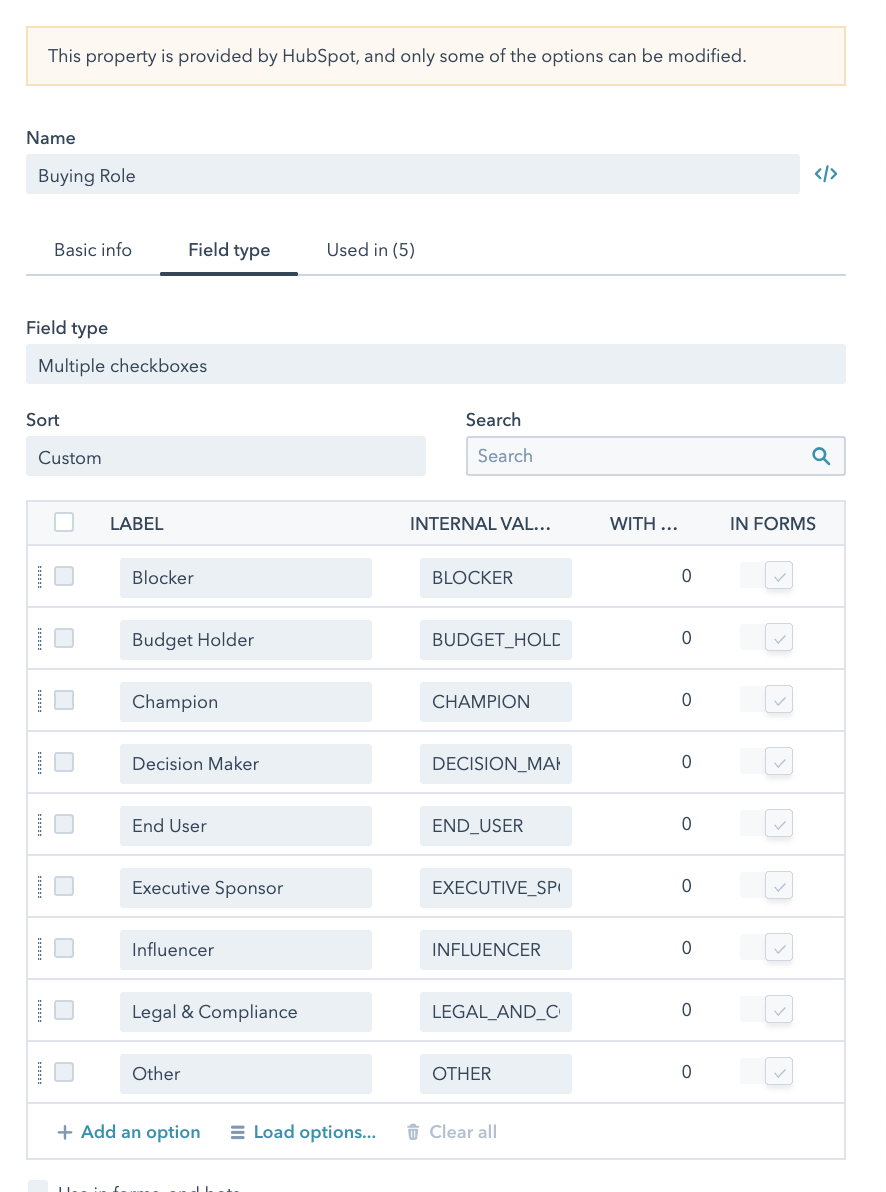
Task: Open the Field type dropdown
Action: tap(435, 365)
